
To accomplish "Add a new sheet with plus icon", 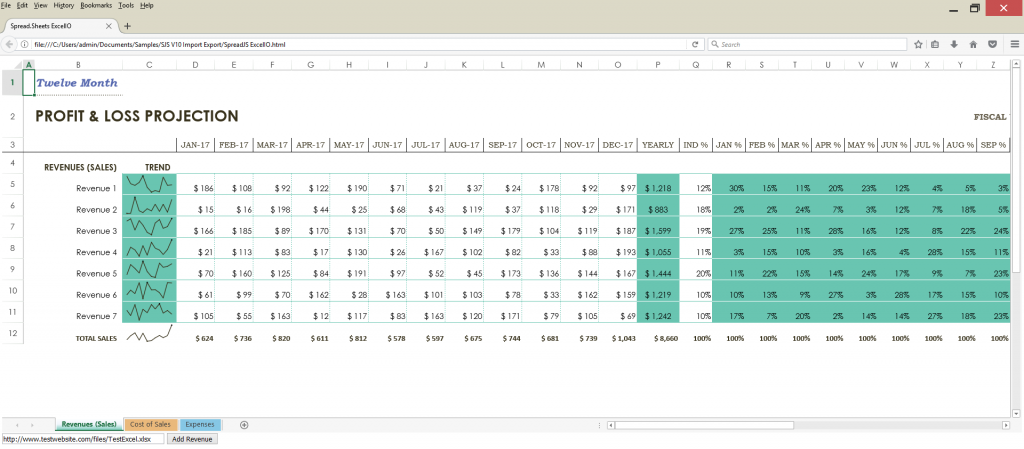I will coord(244,425).
